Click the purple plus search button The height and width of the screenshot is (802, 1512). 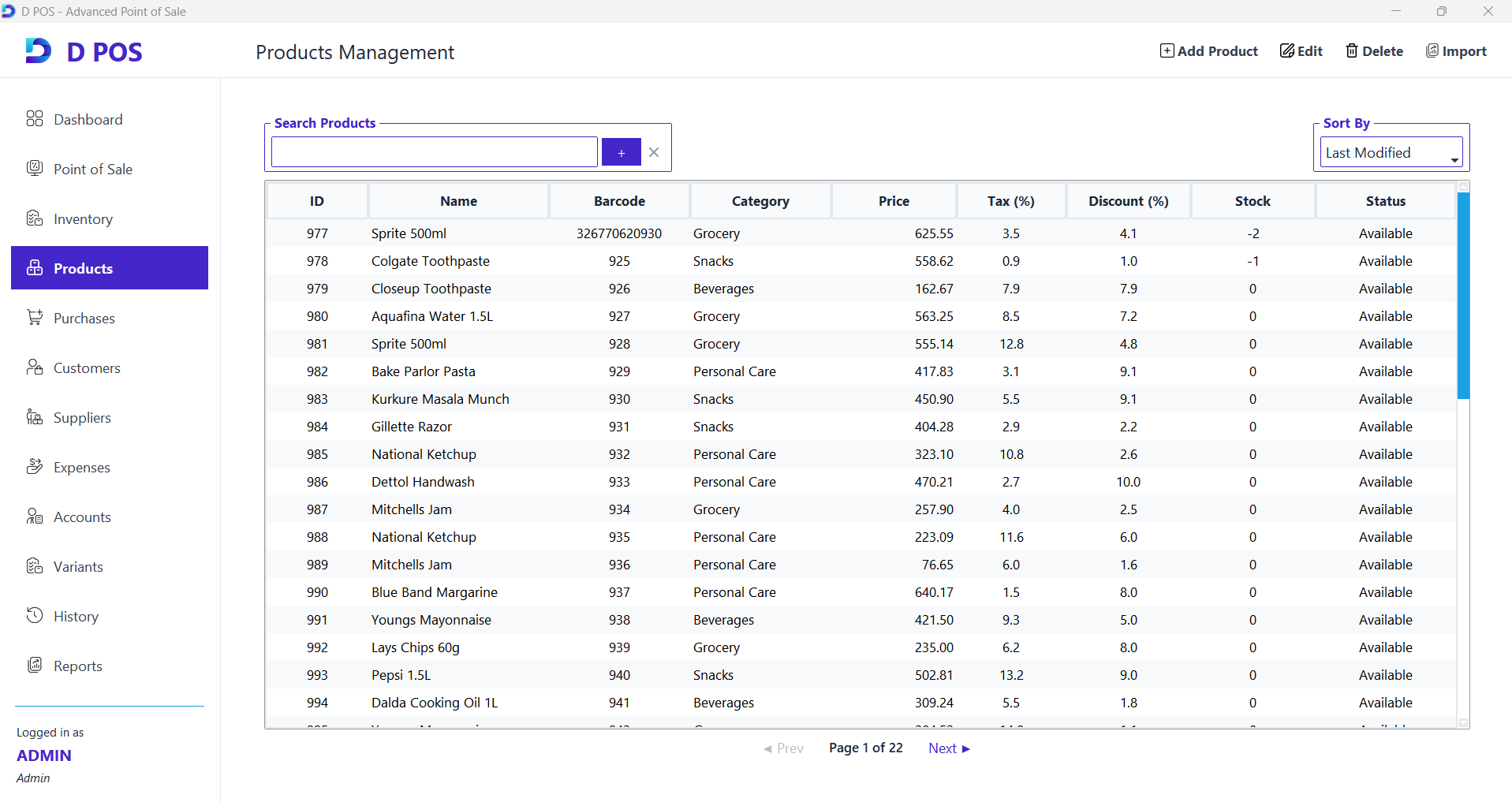point(622,152)
